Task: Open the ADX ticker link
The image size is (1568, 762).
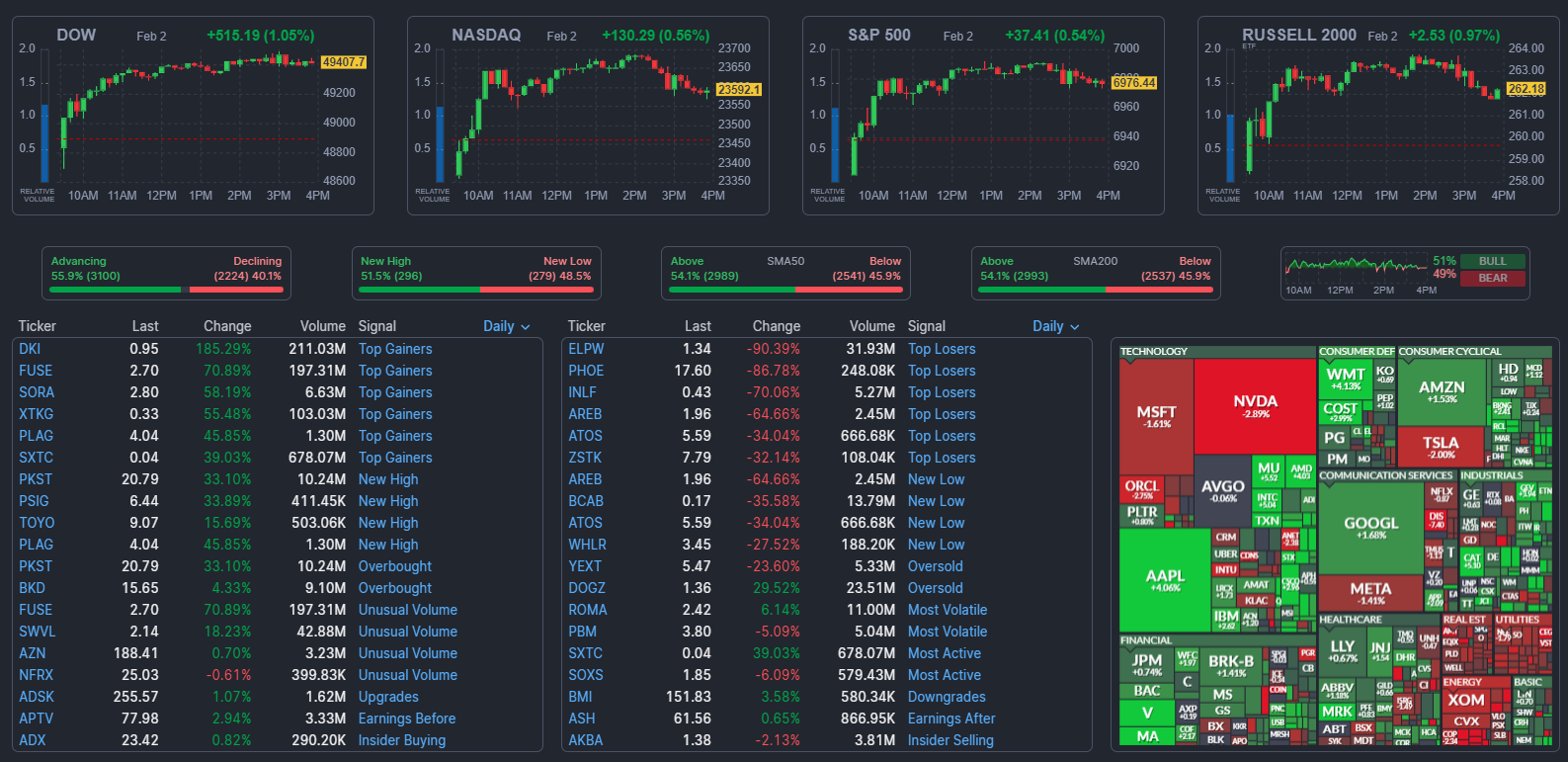Action: [x=33, y=740]
